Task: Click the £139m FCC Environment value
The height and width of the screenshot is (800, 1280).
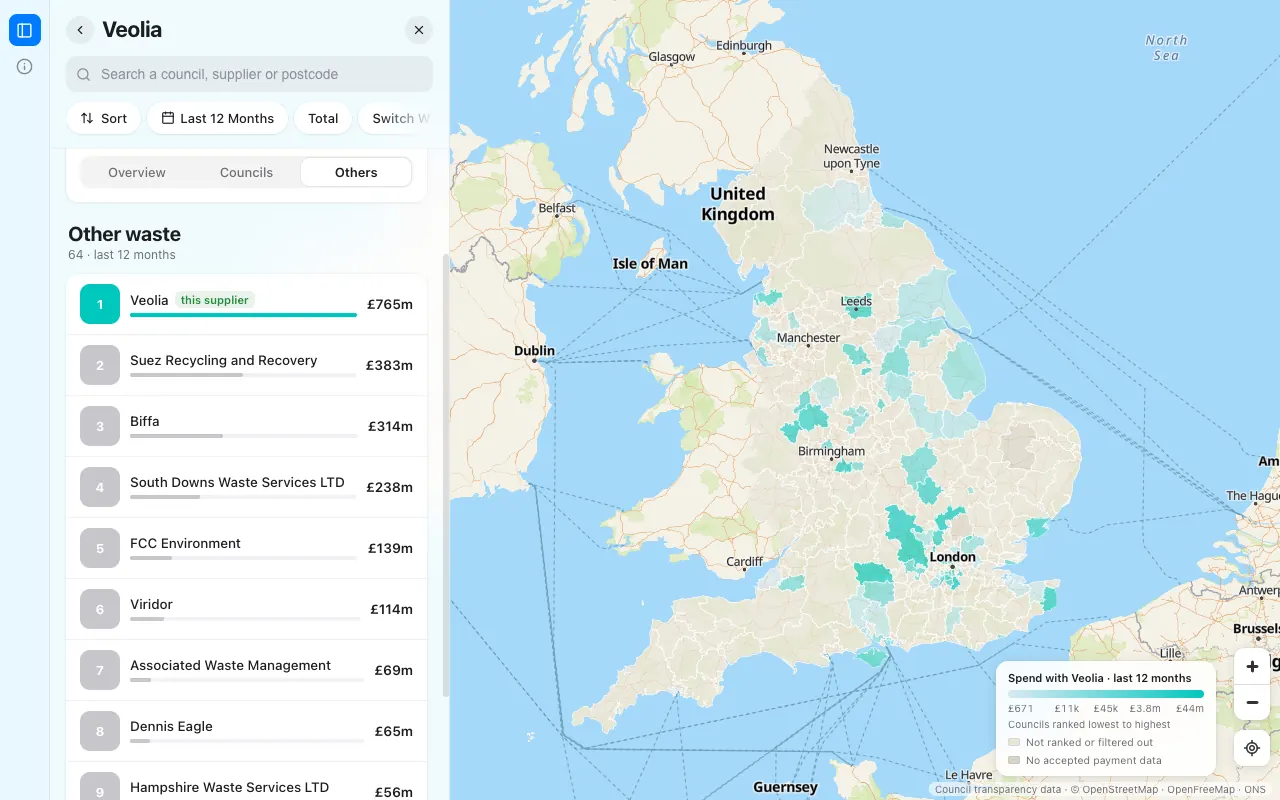Action: point(390,548)
